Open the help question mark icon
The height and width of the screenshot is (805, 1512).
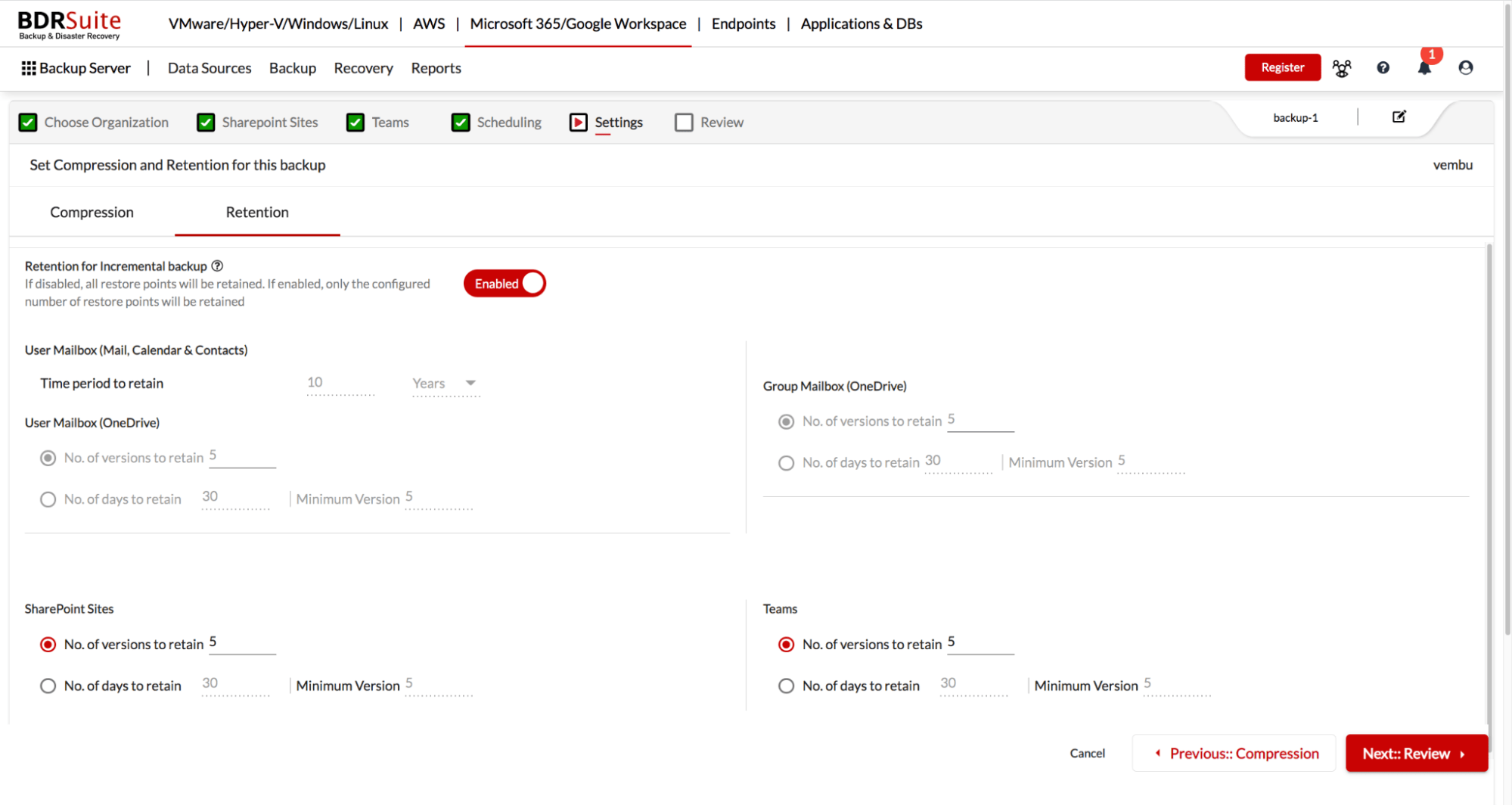click(1383, 67)
